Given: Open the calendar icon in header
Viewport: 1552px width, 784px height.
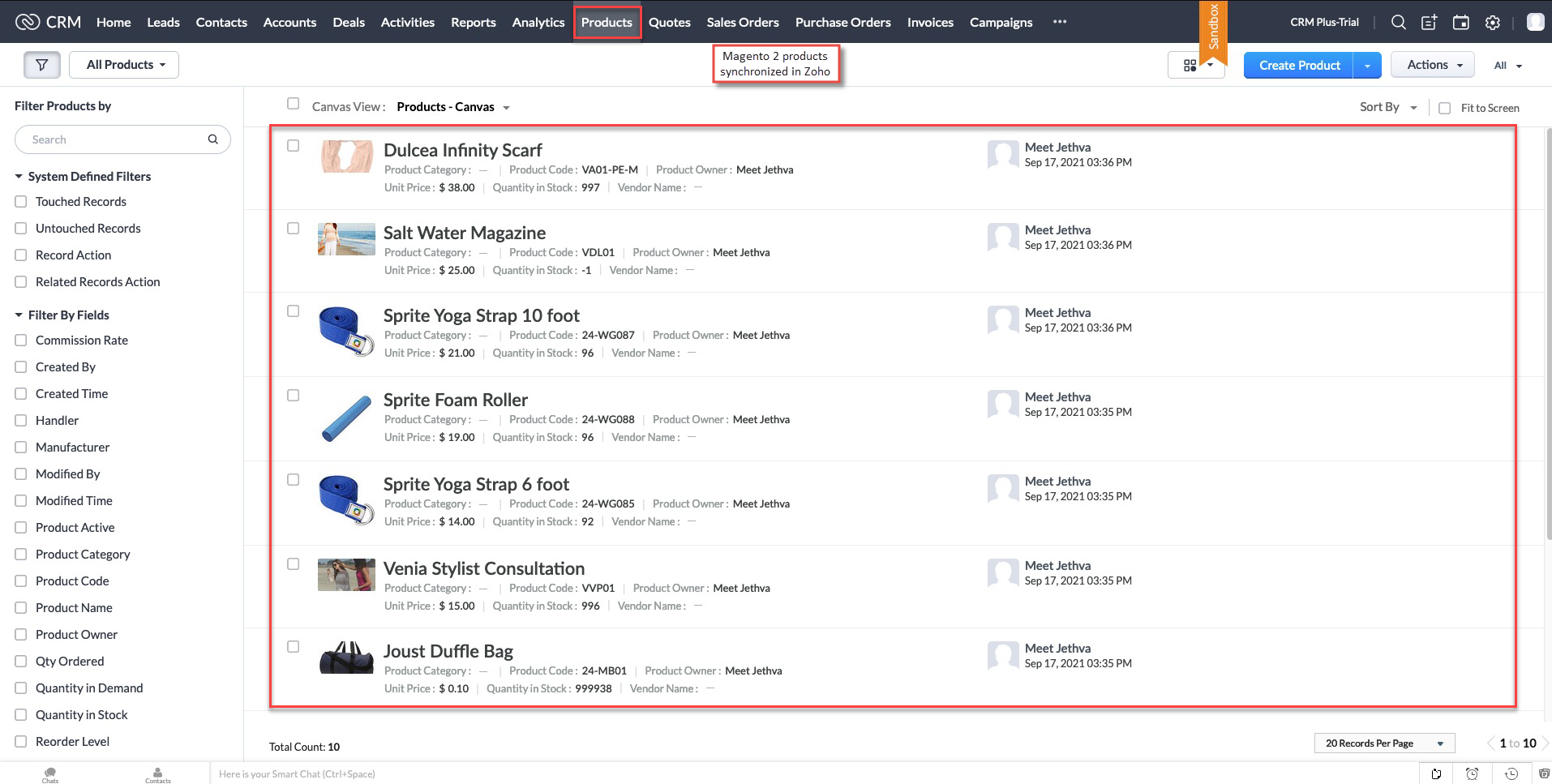Looking at the screenshot, I should click(x=1461, y=23).
